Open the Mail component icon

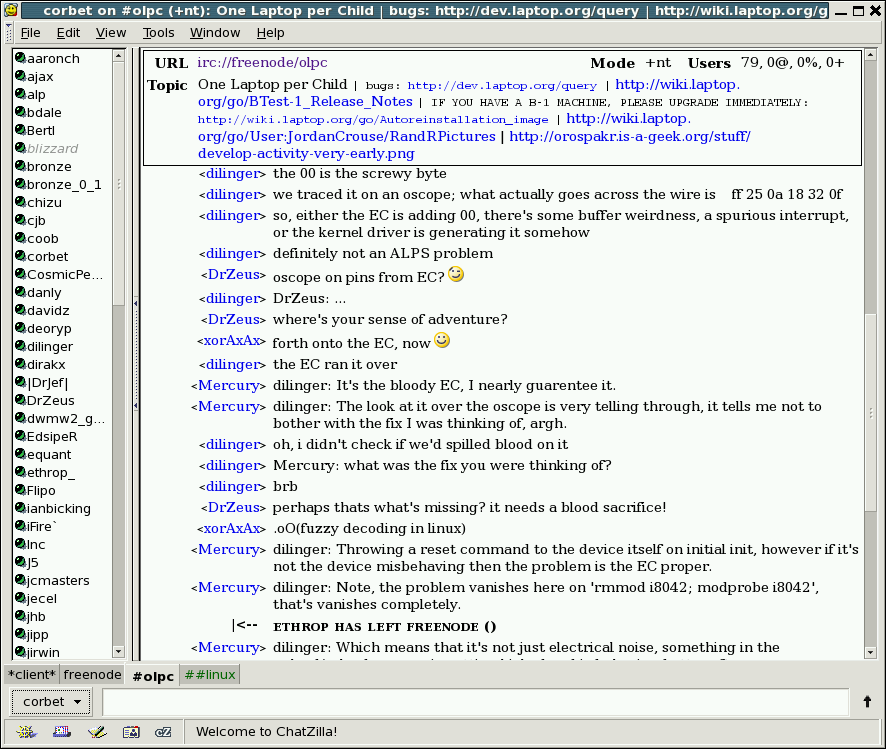click(x=61, y=732)
